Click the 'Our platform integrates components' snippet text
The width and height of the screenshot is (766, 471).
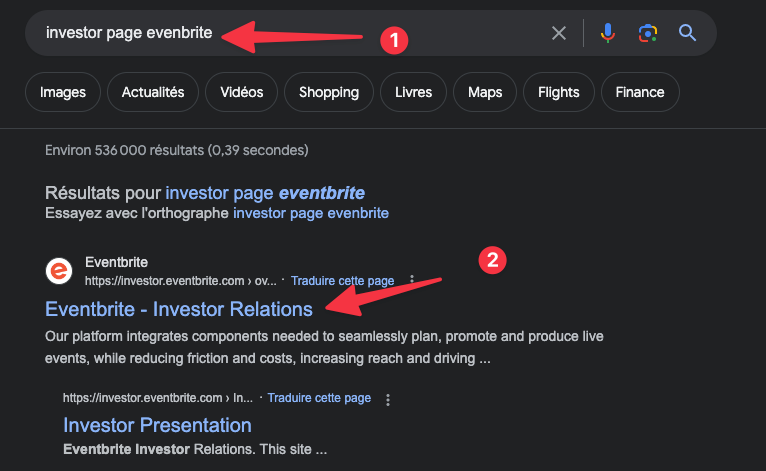324,347
